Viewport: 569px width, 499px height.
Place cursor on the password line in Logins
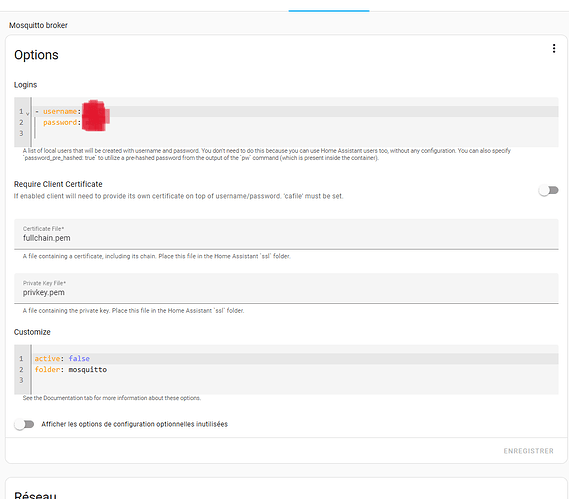pyautogui.click(x=295, y=122)
